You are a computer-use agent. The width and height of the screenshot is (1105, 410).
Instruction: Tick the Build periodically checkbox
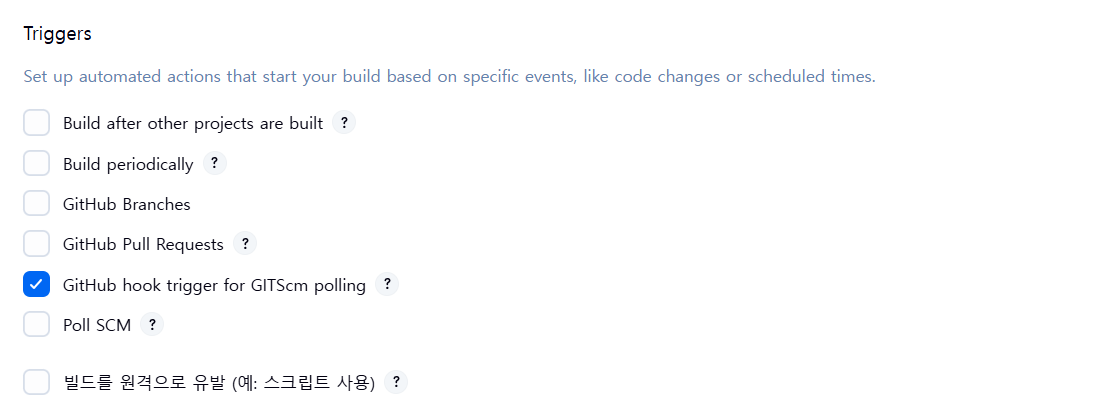click(37, 163)
